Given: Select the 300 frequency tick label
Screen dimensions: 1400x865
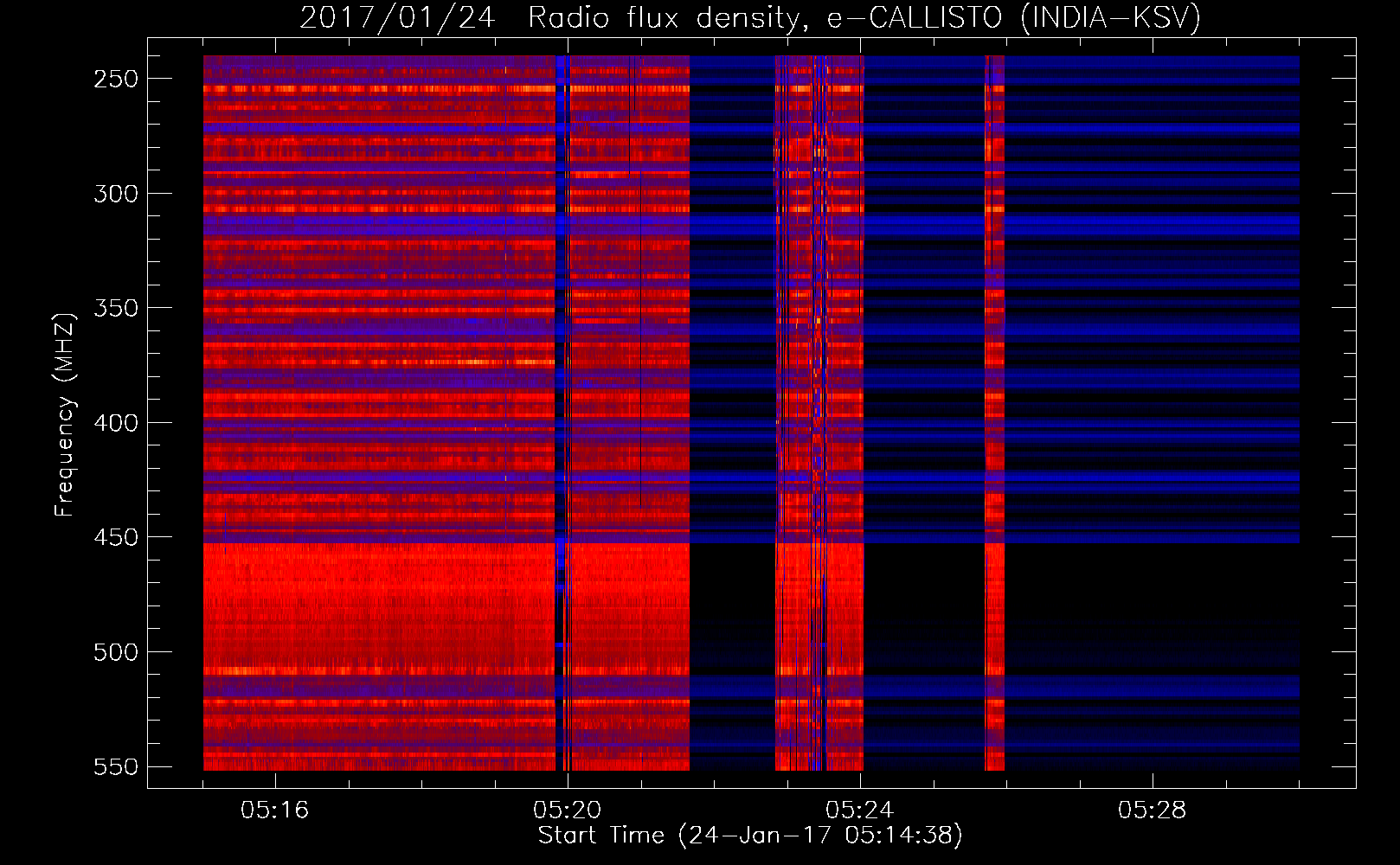Looking at the screenshot, I should pyautogui.click(x=116, y=194).
